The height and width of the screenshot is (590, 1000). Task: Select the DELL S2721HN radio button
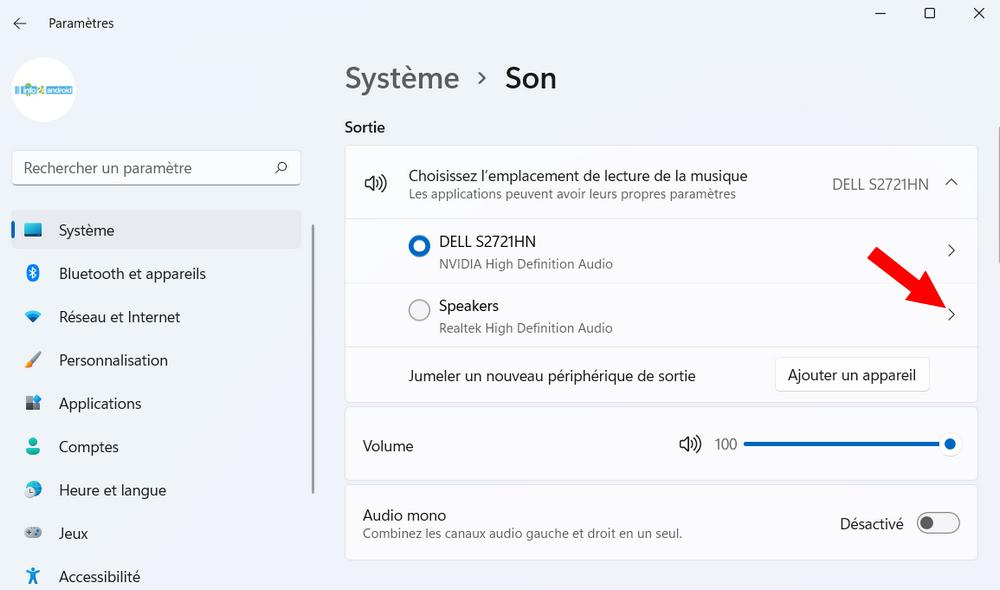(419, 245)
